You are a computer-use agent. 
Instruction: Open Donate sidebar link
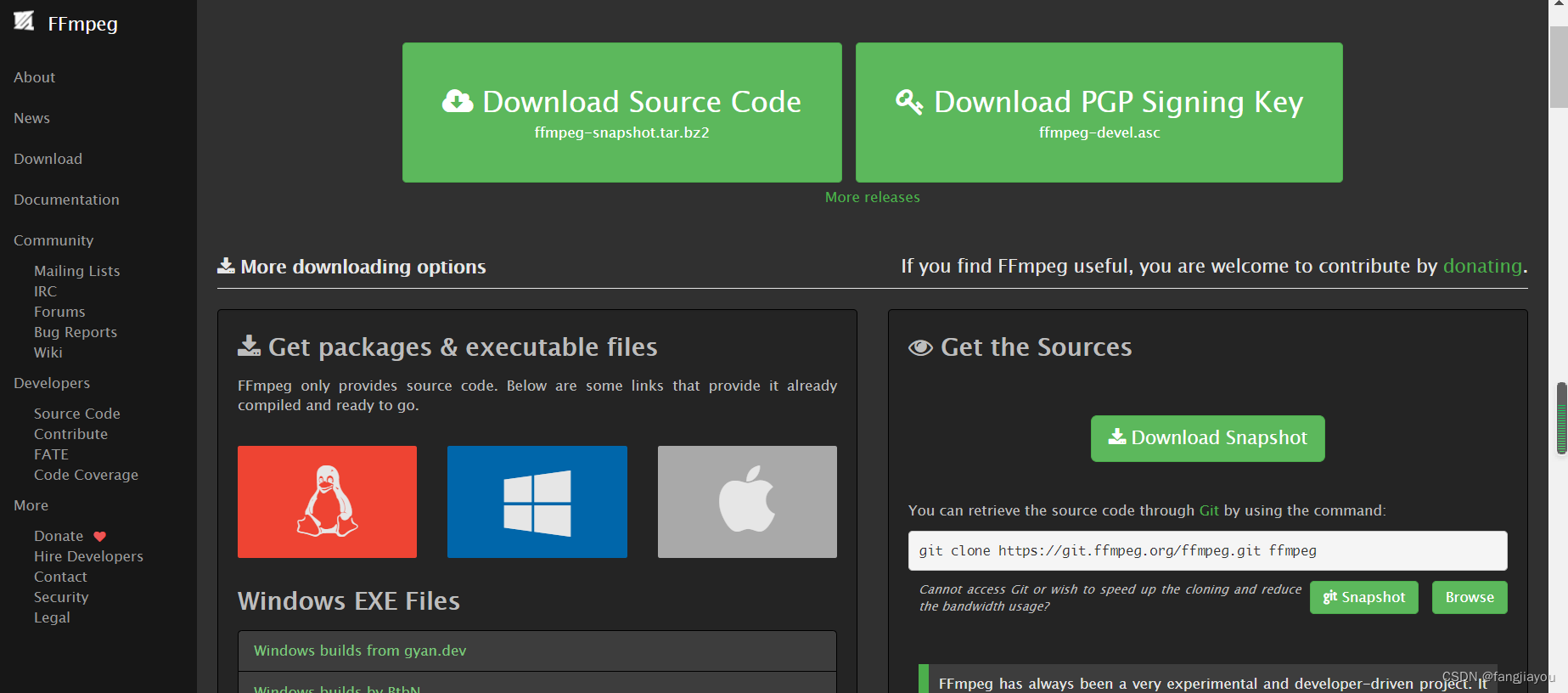click(59, 536)
